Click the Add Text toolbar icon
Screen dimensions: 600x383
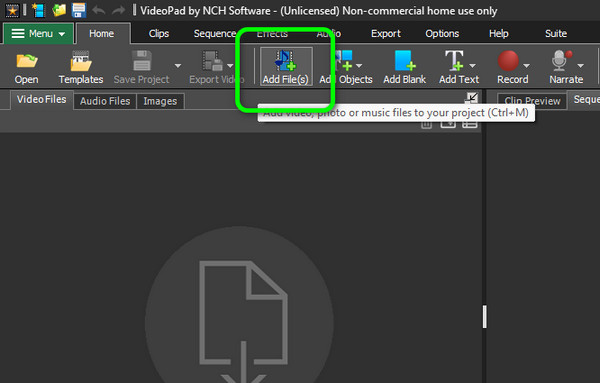[454, 60]
